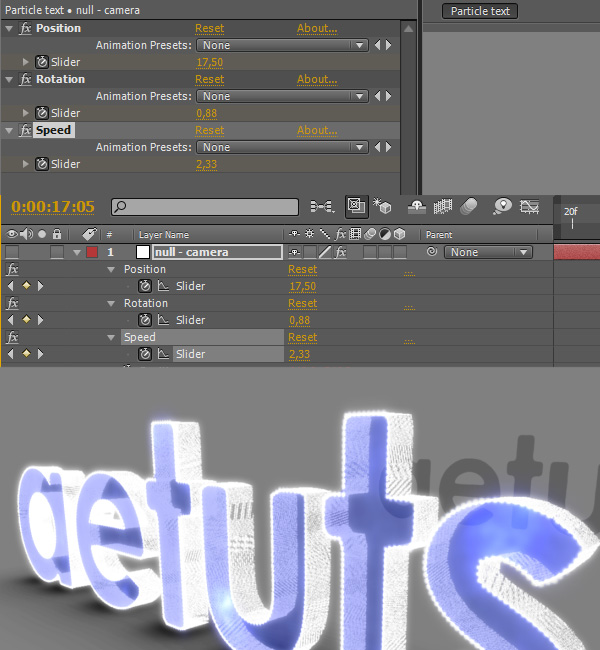This screenshot has width=600, height=650.
Task: Click graph icon for timeline Speed Slider
Action: tap(163, 354)
